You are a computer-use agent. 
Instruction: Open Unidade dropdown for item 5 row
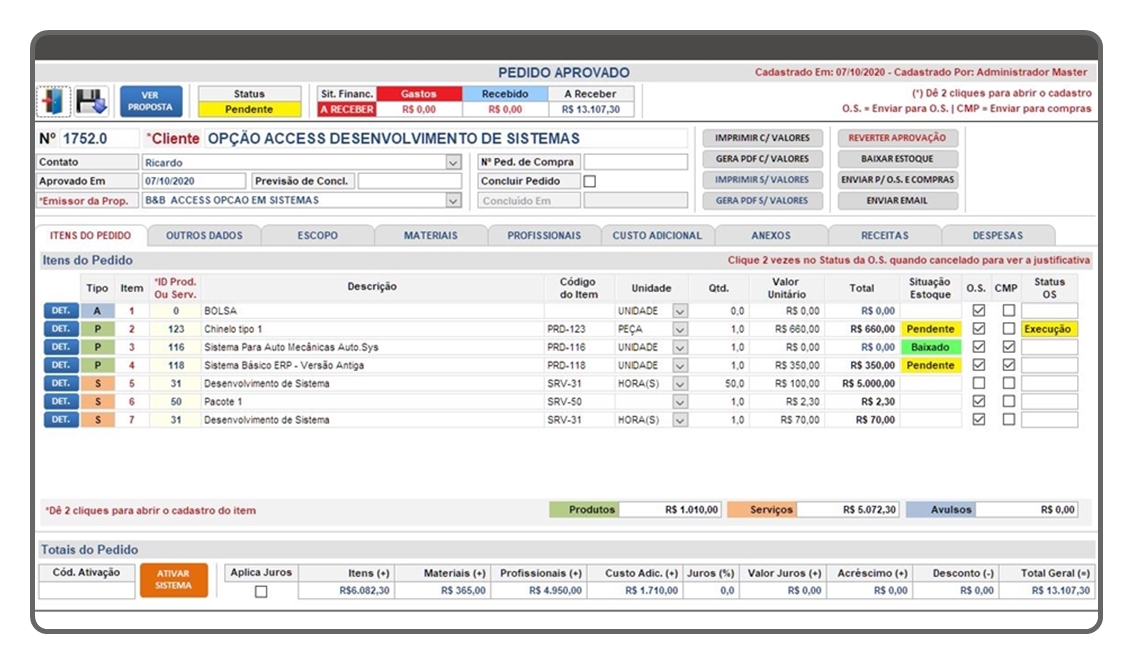point(680,383)
